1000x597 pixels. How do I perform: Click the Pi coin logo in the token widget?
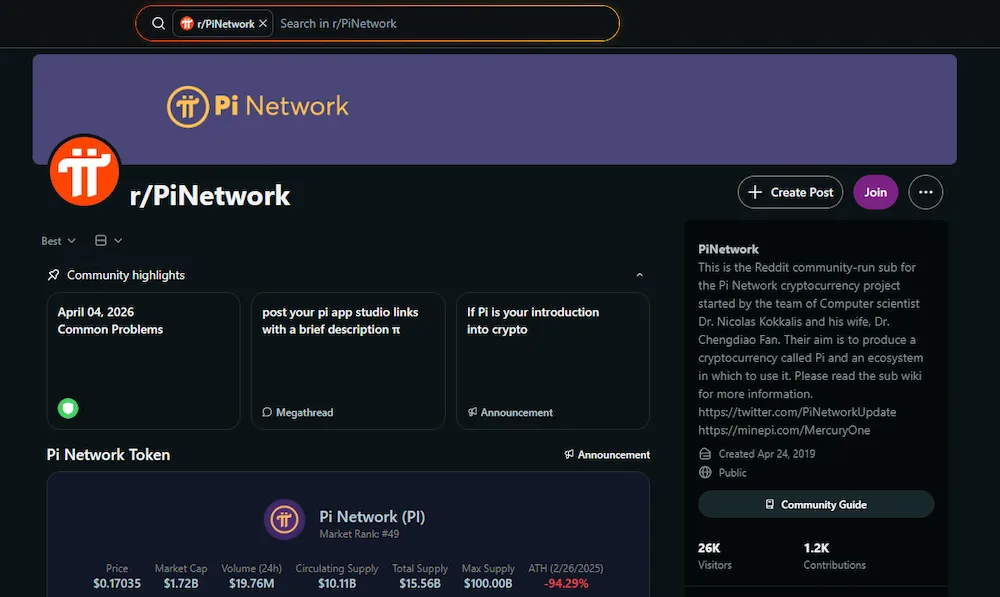coord(284,519)
